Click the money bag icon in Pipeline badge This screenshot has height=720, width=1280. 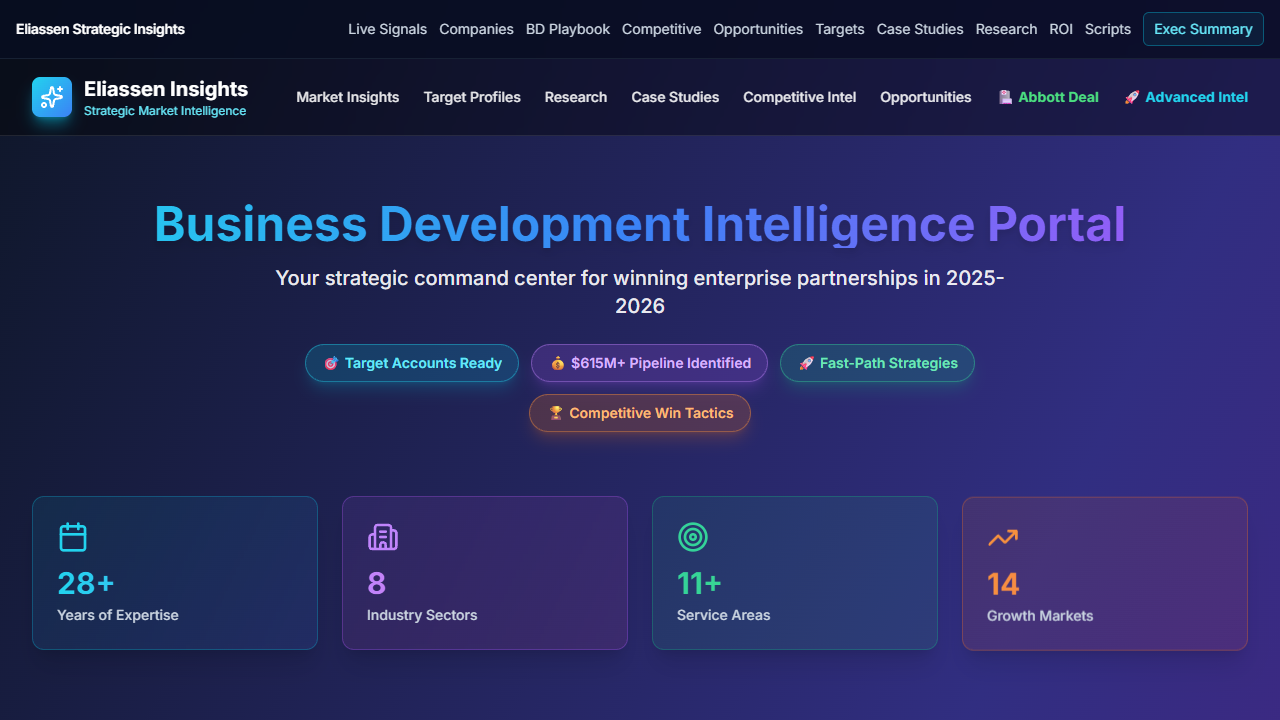[x=557, y=363]
